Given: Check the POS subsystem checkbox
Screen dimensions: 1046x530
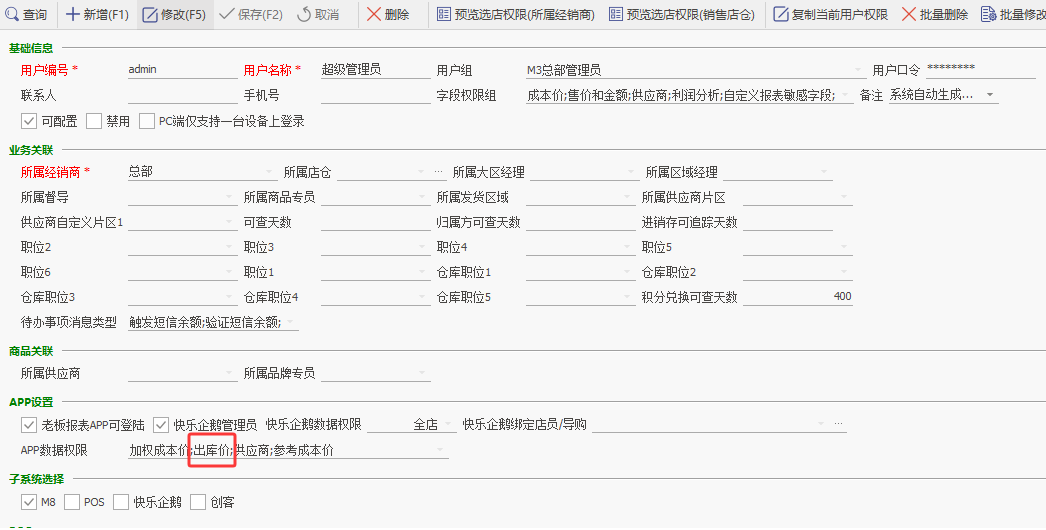Looking at the screenshot, I should click(72, 502).
